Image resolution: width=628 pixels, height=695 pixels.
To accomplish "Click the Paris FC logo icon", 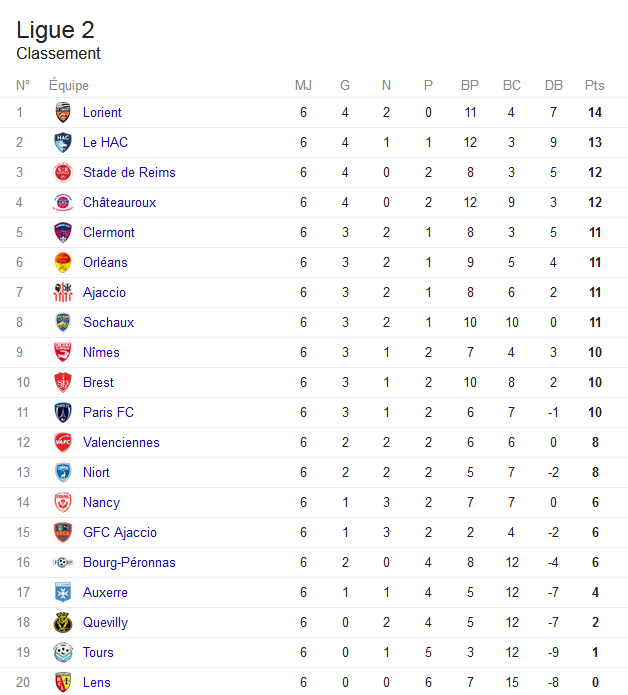I will pyautogui.click(x=62, y=412).
